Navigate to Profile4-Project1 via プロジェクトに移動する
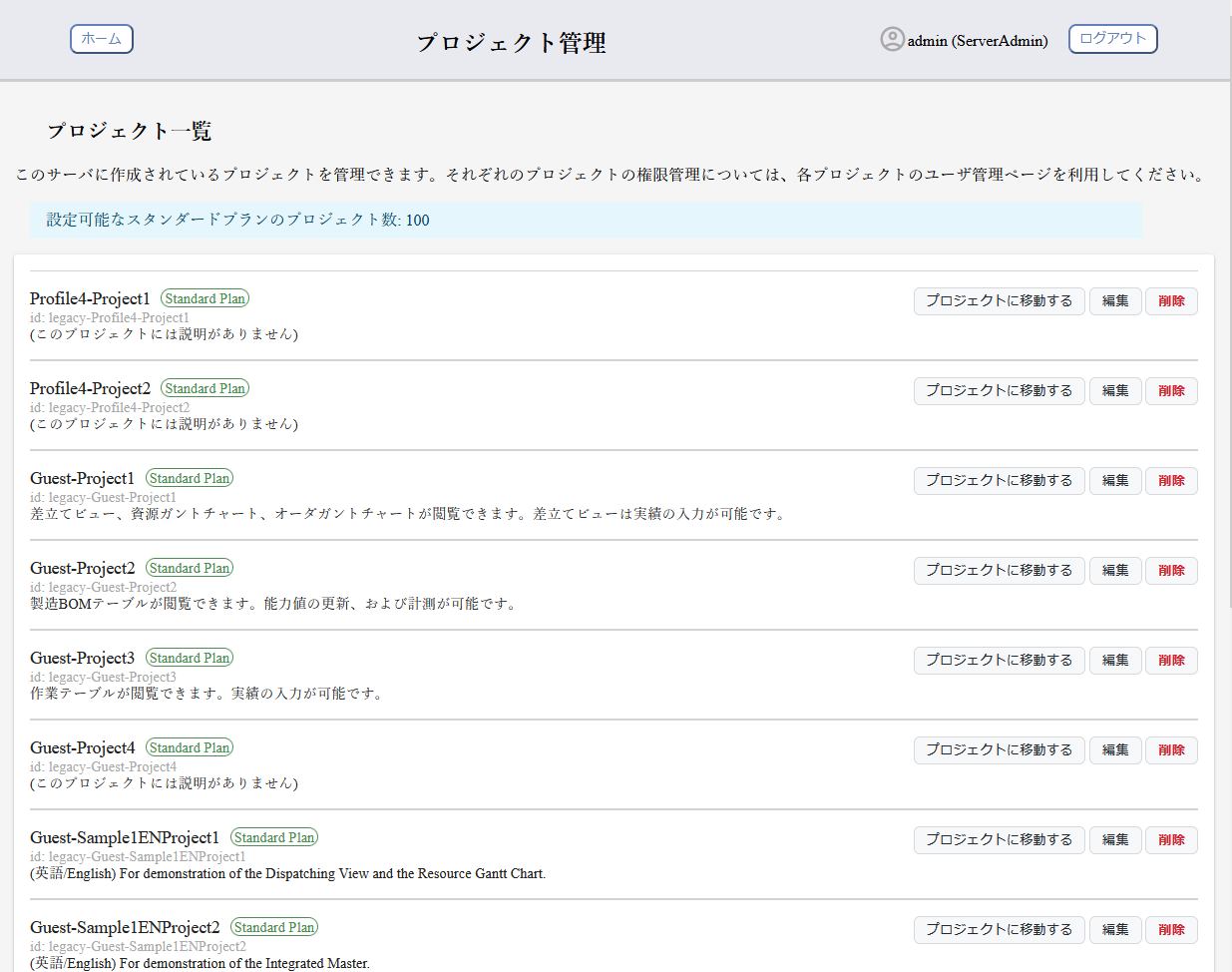Screen dimensions: 1232x972 (x=999, y=300)
